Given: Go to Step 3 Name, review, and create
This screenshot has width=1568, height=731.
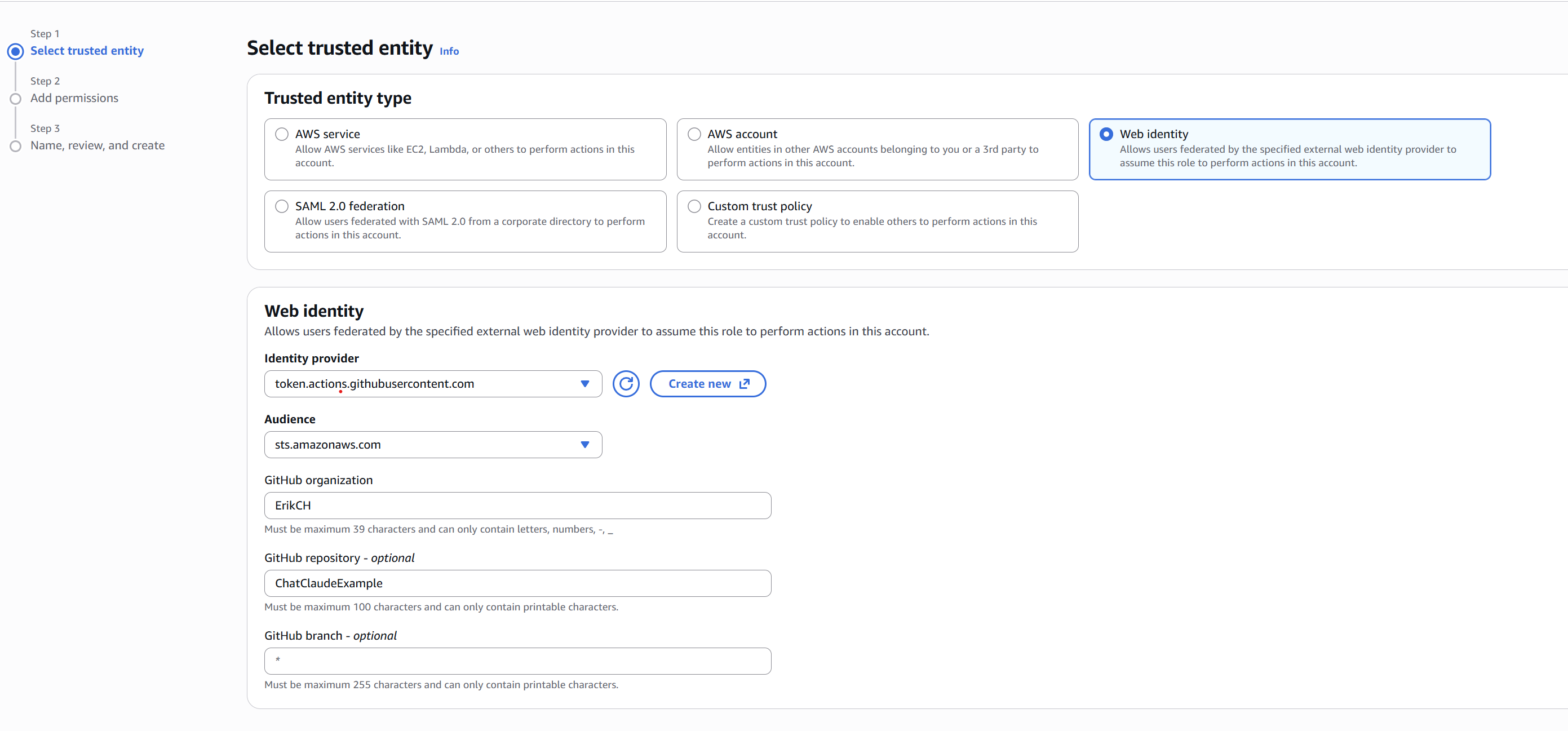Looking at the screenshot, I should click(98, 145).
